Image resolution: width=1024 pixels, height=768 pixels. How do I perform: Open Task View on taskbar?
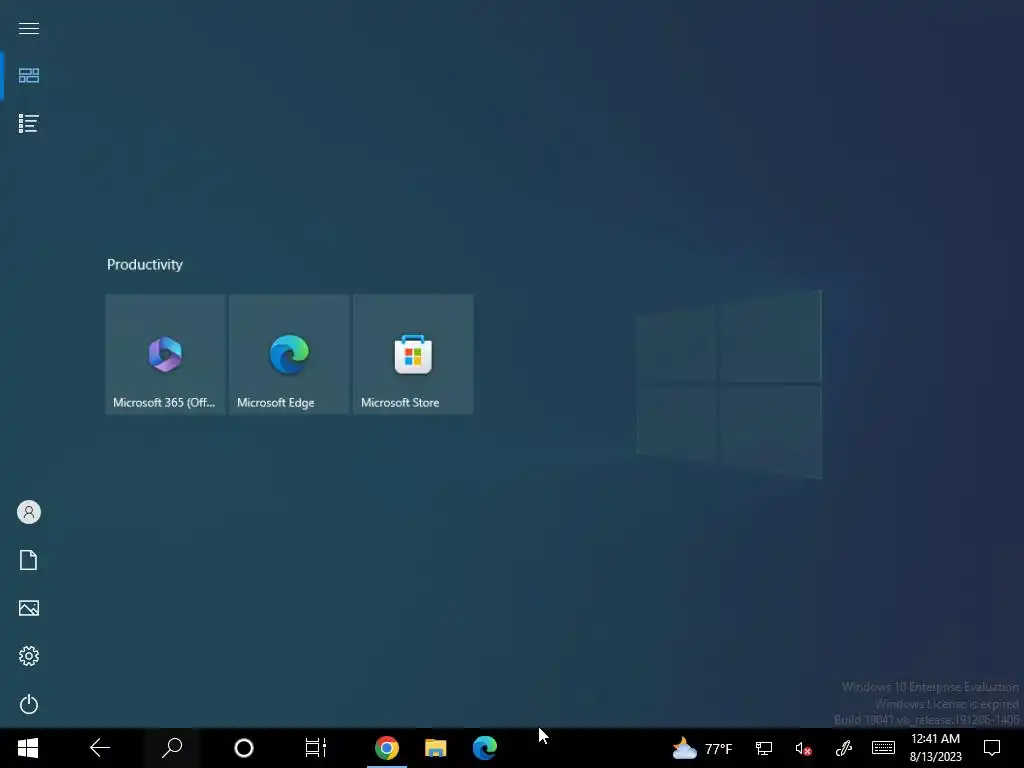pos(315,748)
